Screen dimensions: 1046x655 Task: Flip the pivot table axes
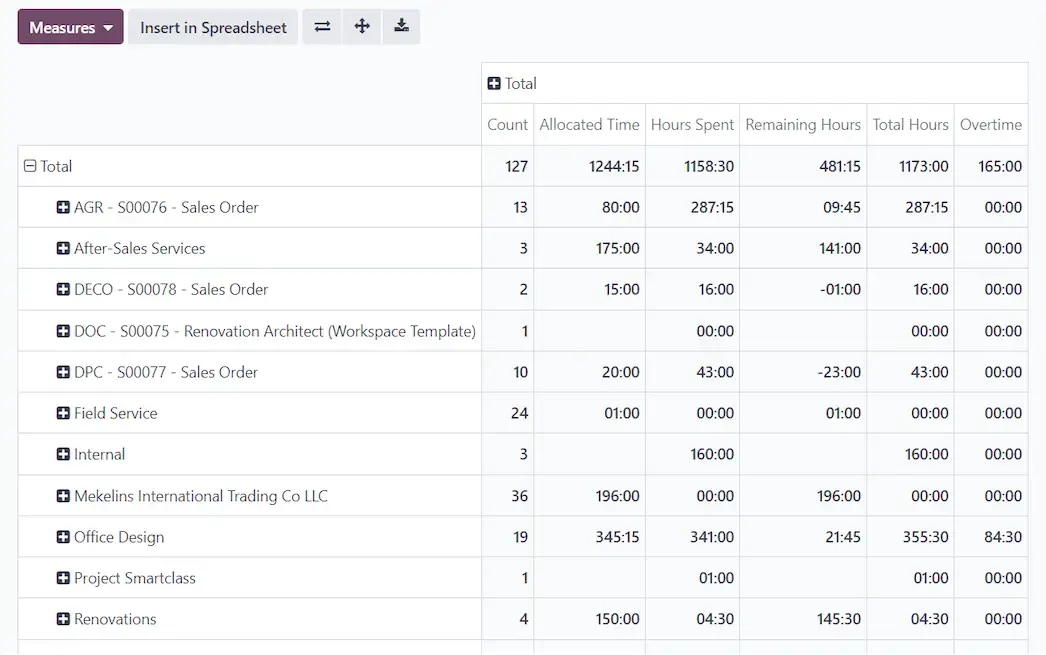[321, 27]
